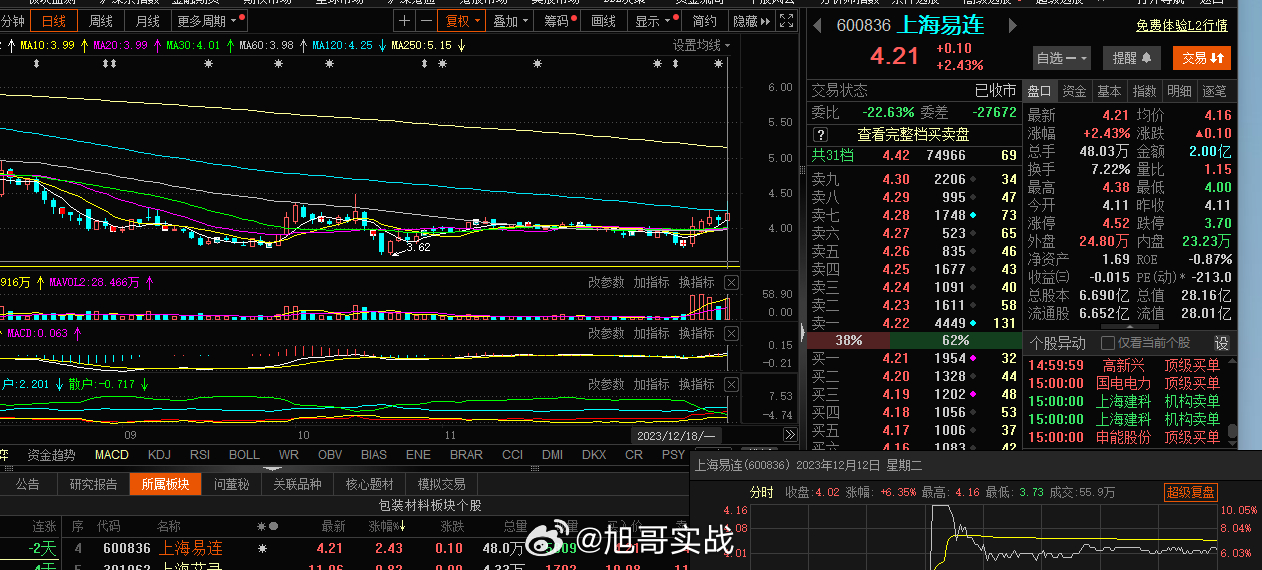Image resolution: width=1262 pixels, height=570 pixels.
Task: Expand the 更多周期 period dropdown
Action: point(207,21)
